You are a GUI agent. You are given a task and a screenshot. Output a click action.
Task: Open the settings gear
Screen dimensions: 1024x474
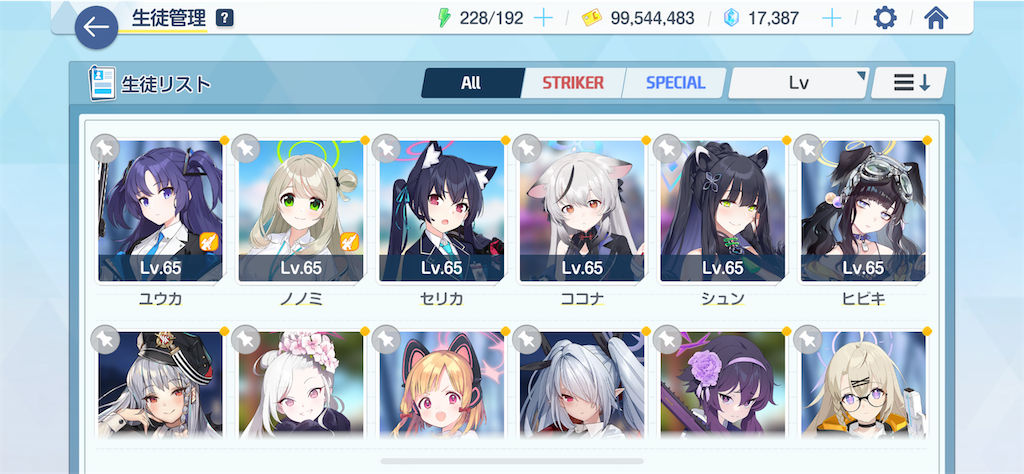click(885, 18)
